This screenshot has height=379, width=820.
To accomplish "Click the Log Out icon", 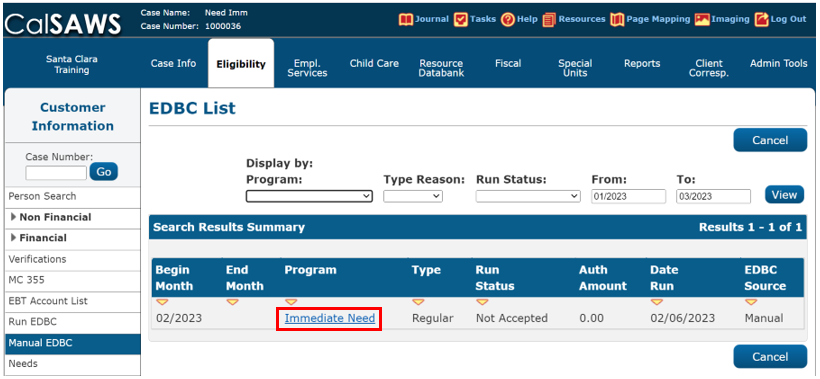I will tap(762, 20).
